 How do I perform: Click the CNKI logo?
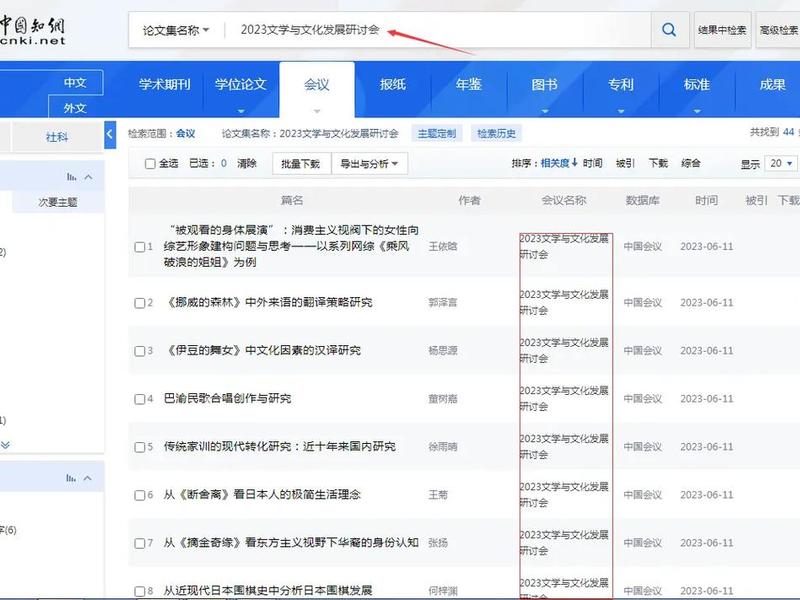pos(33,31)
